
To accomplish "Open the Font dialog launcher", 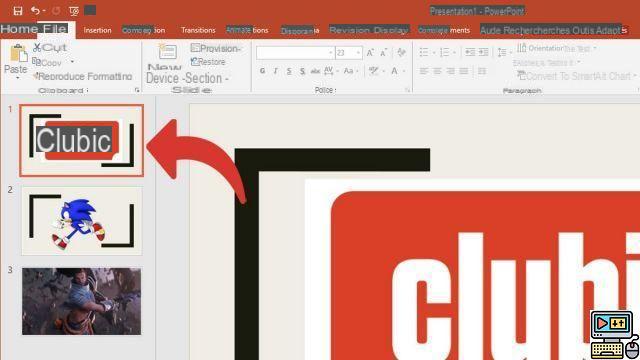I will click(407, 90).
